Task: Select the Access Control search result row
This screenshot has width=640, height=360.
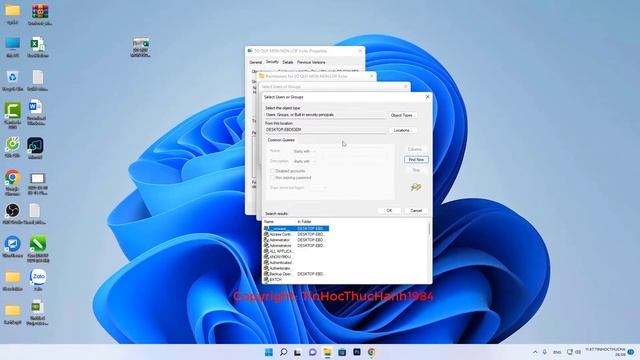Action: (296, 235)
